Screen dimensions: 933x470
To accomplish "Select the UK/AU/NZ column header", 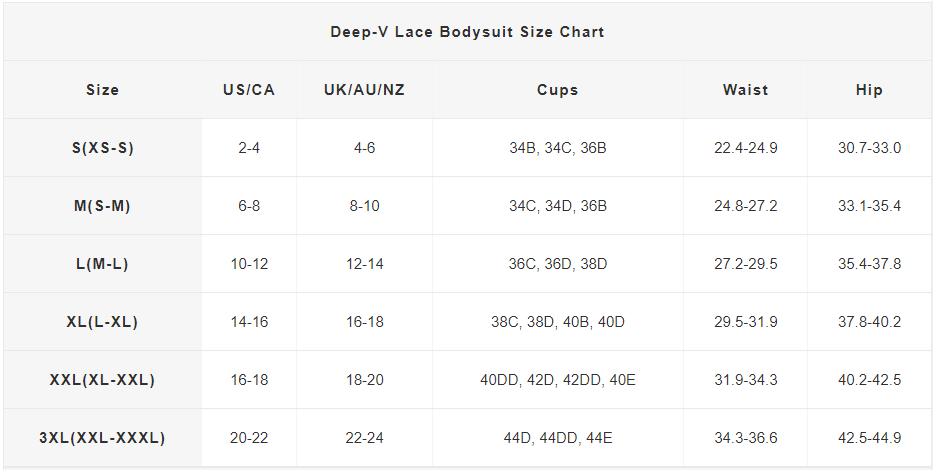I will (364, 90).
